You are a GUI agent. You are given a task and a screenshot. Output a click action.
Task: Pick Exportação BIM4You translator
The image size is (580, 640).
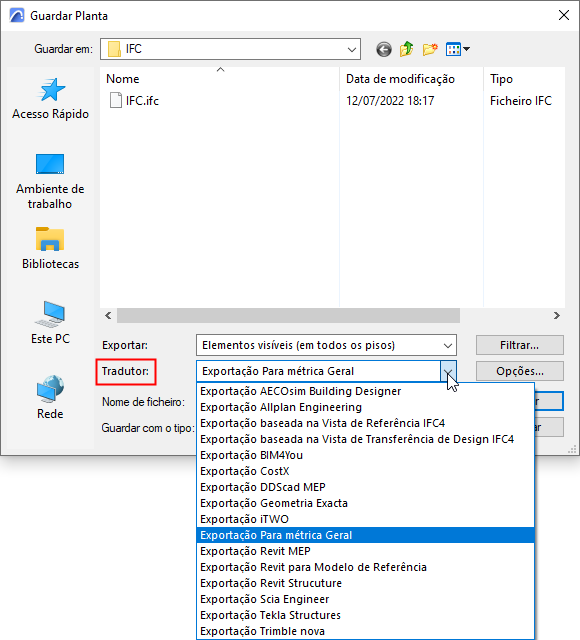(365, 455)
